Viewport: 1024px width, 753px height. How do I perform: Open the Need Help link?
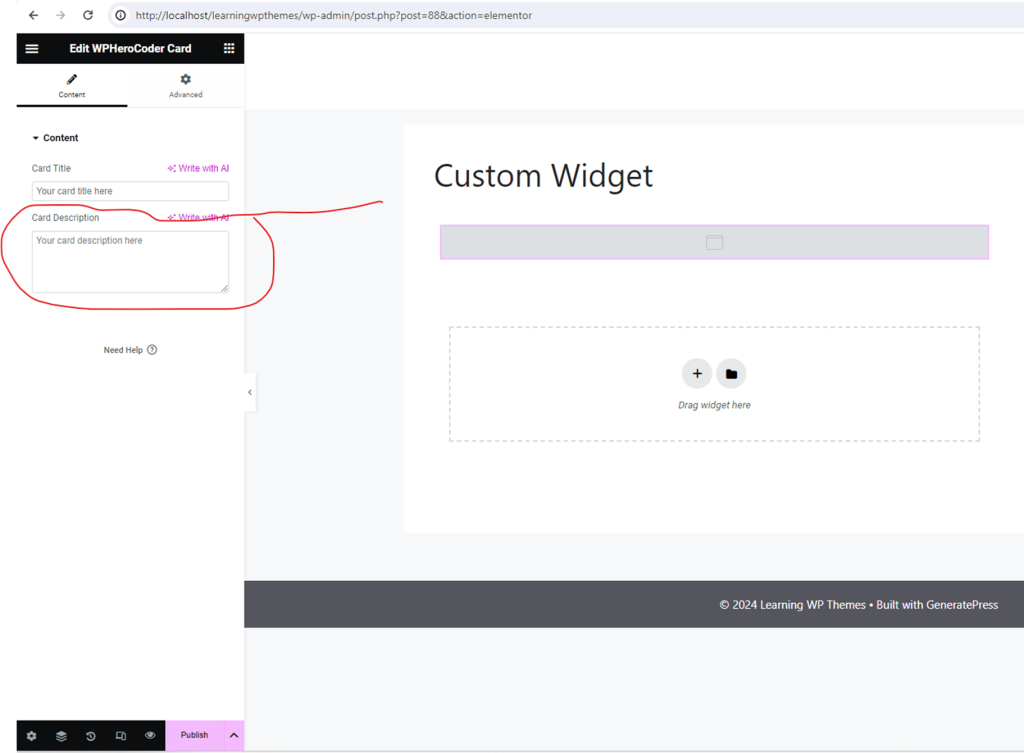pyautogui.click(x=130, y=349)
